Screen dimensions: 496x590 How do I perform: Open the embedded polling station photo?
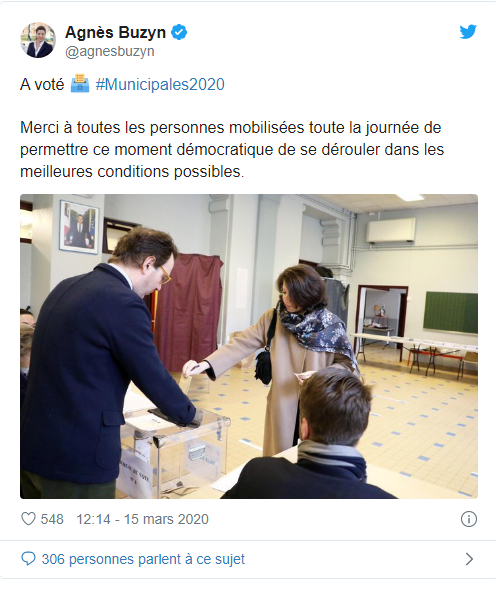[x=249, y=346]
